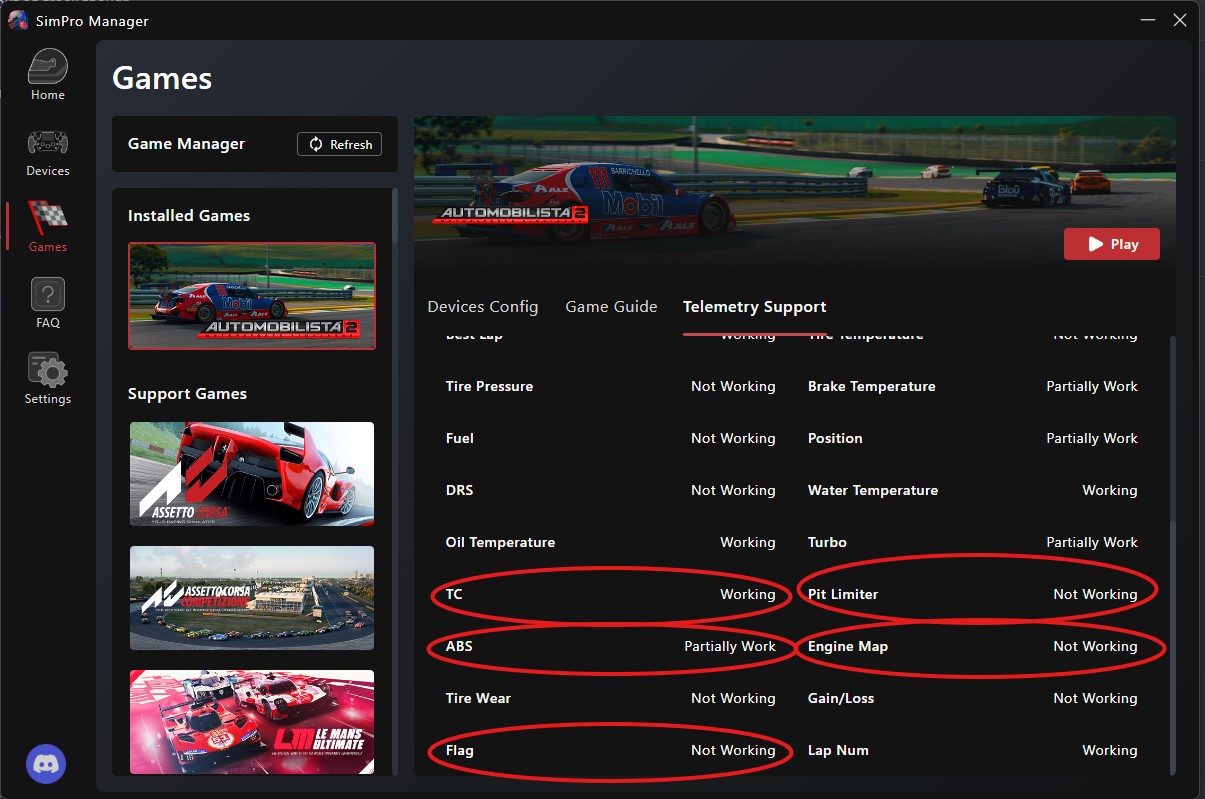This screenshot has width=1205, height=799.
Task: Click the Working status for Lap Num
Action: tap(1110, 750)
